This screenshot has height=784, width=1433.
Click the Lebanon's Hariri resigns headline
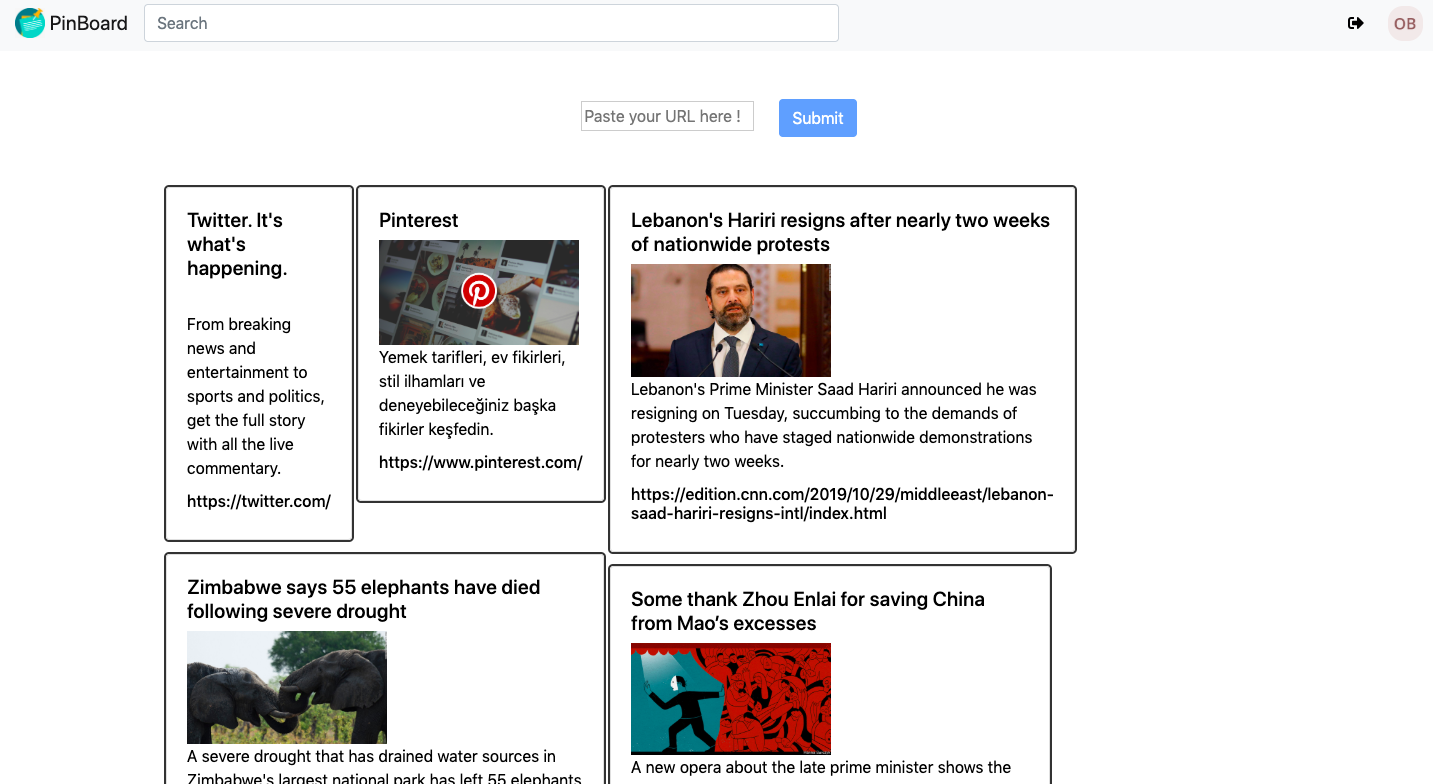pyautogui.click(x=840, y=232)
